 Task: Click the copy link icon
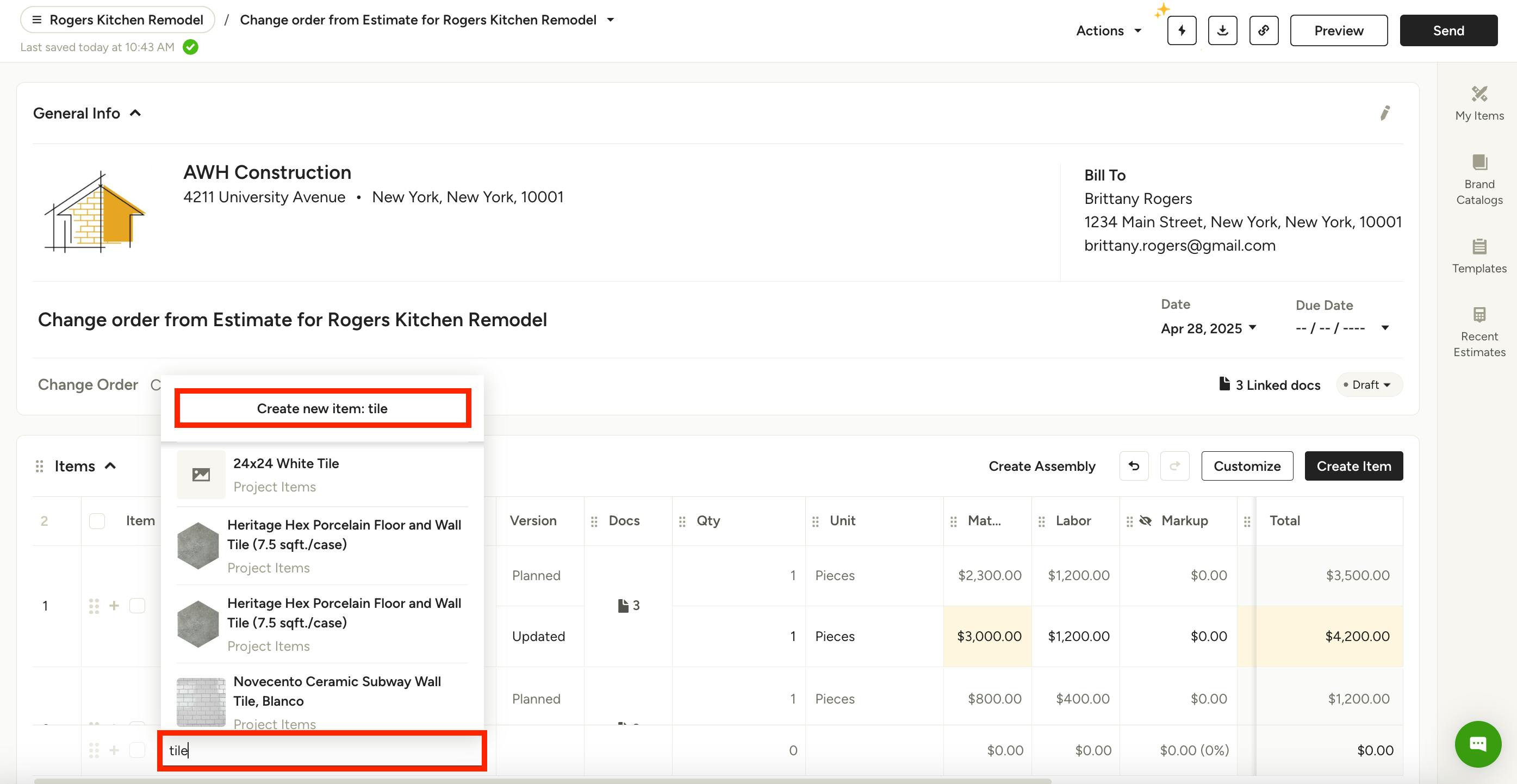coord(1263,30)
